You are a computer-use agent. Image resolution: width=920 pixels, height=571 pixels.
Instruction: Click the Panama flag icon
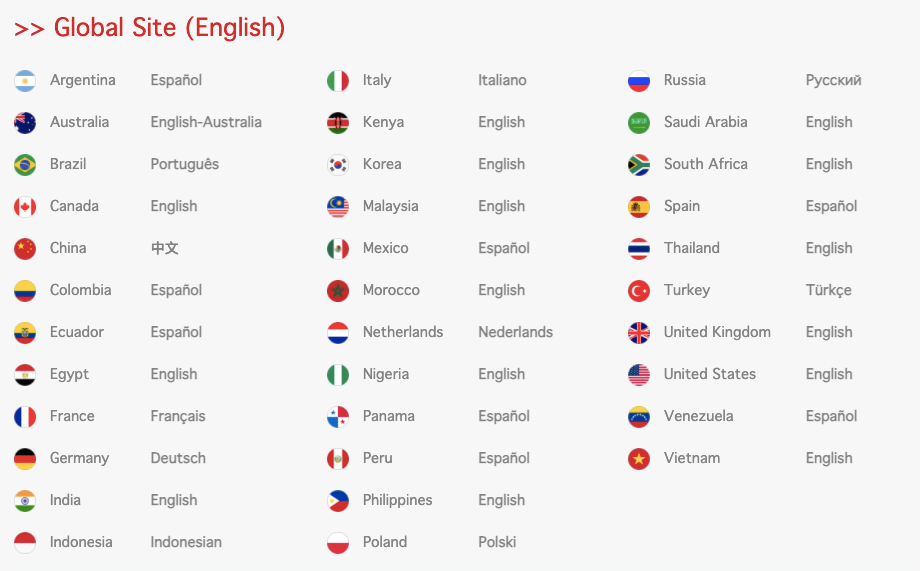click(338, 417)
